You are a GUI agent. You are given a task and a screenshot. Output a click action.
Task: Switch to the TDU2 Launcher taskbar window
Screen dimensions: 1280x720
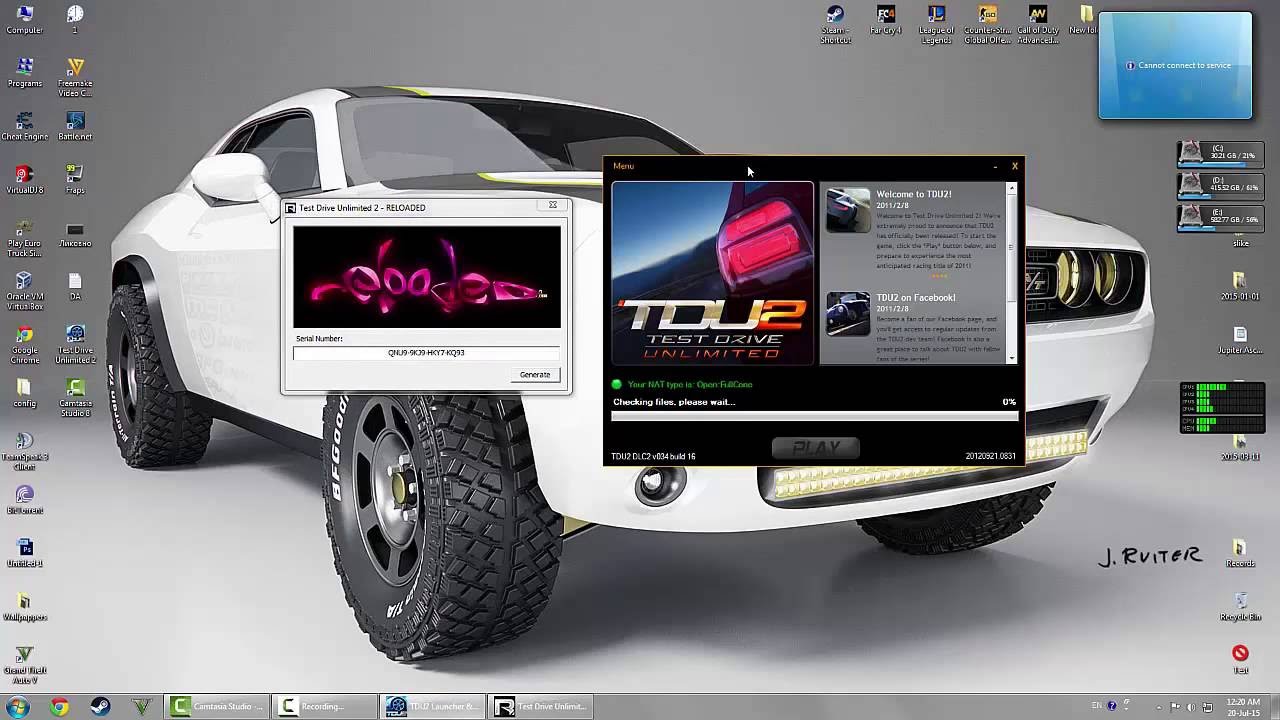point(434,707)
